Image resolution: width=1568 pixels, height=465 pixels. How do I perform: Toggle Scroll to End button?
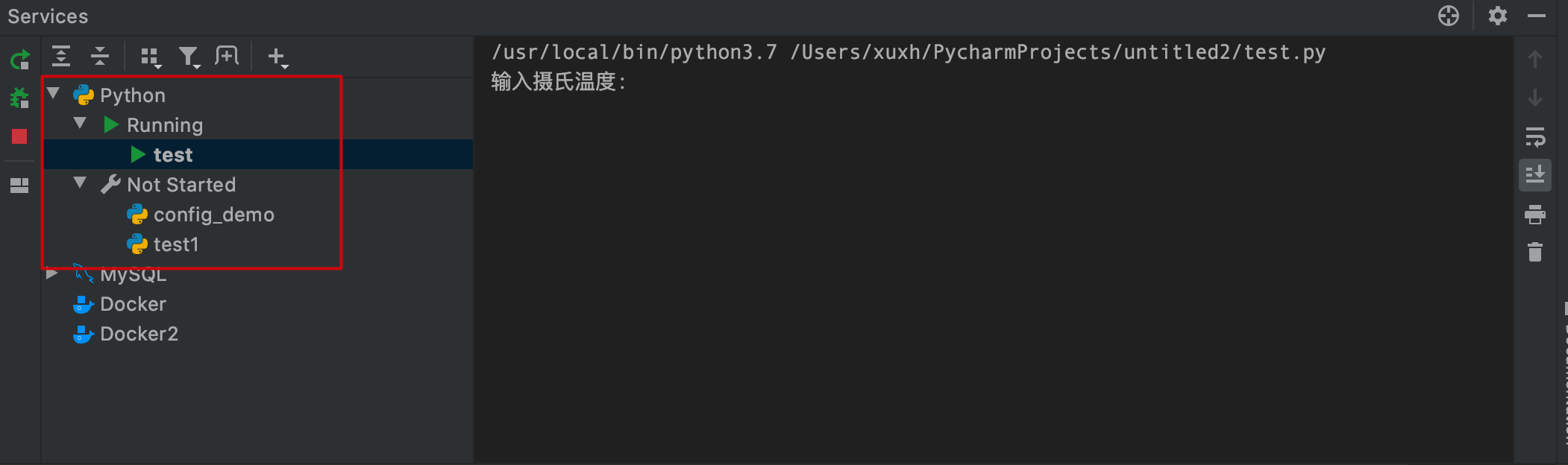1535,175
